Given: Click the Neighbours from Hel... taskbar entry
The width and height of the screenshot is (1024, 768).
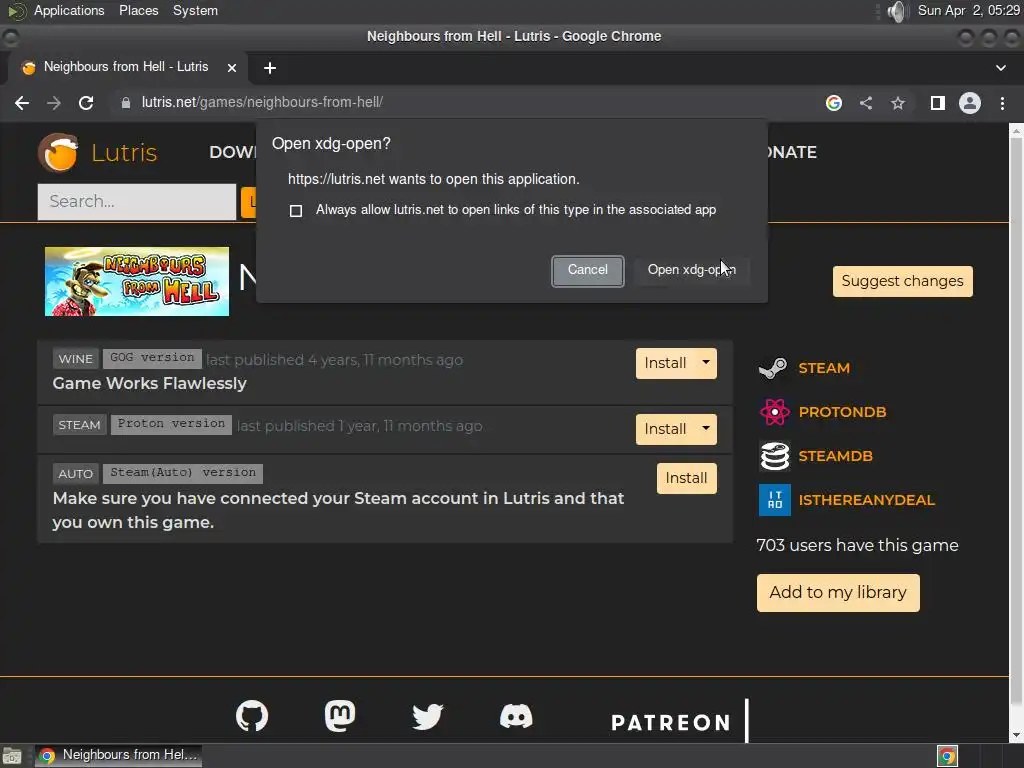Looking at the screenshot, I should pos(119,756).
